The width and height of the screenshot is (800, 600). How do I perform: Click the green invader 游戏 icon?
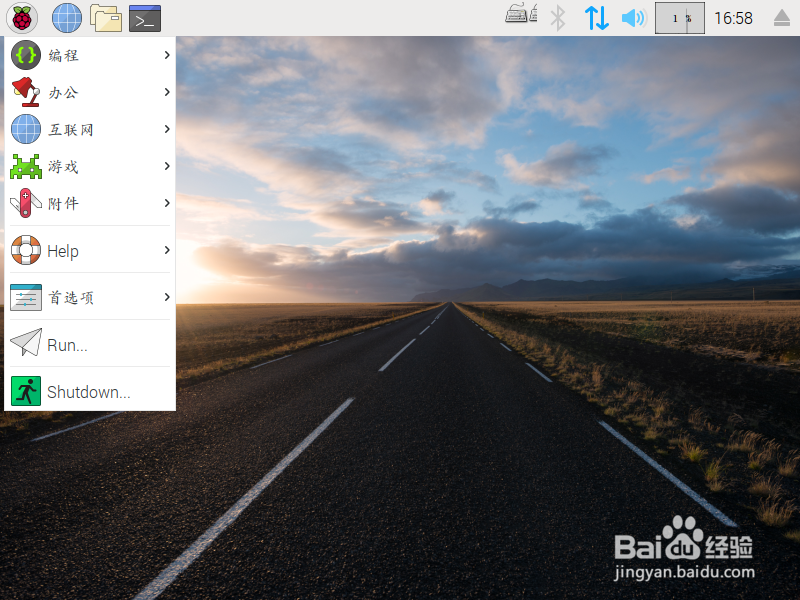[x=26, y=166]
